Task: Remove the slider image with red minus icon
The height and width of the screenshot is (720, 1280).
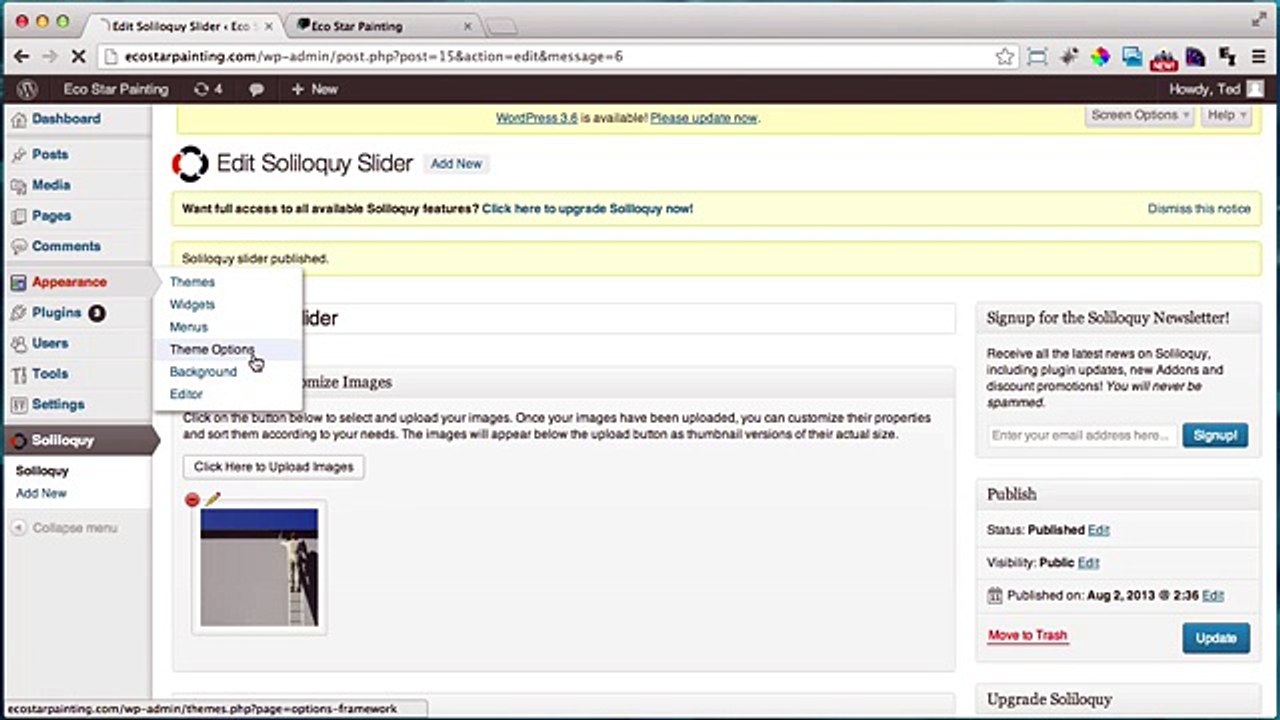Action: click(192, 500)
